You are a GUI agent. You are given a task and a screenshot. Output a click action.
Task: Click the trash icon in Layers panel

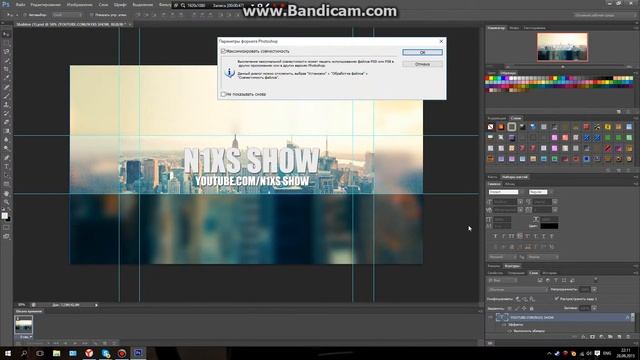(x=628, y=337)
